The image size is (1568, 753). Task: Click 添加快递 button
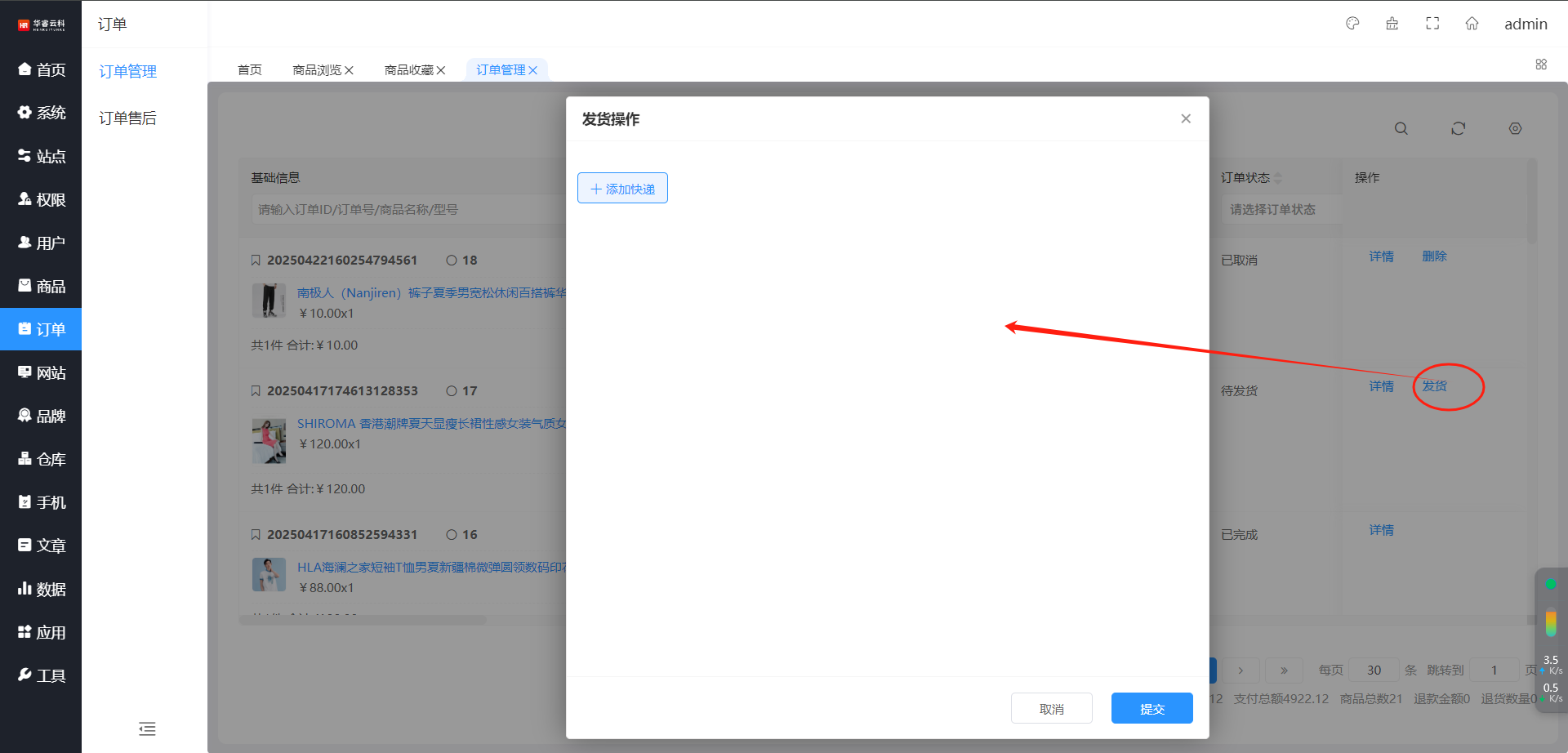[622, 189]
